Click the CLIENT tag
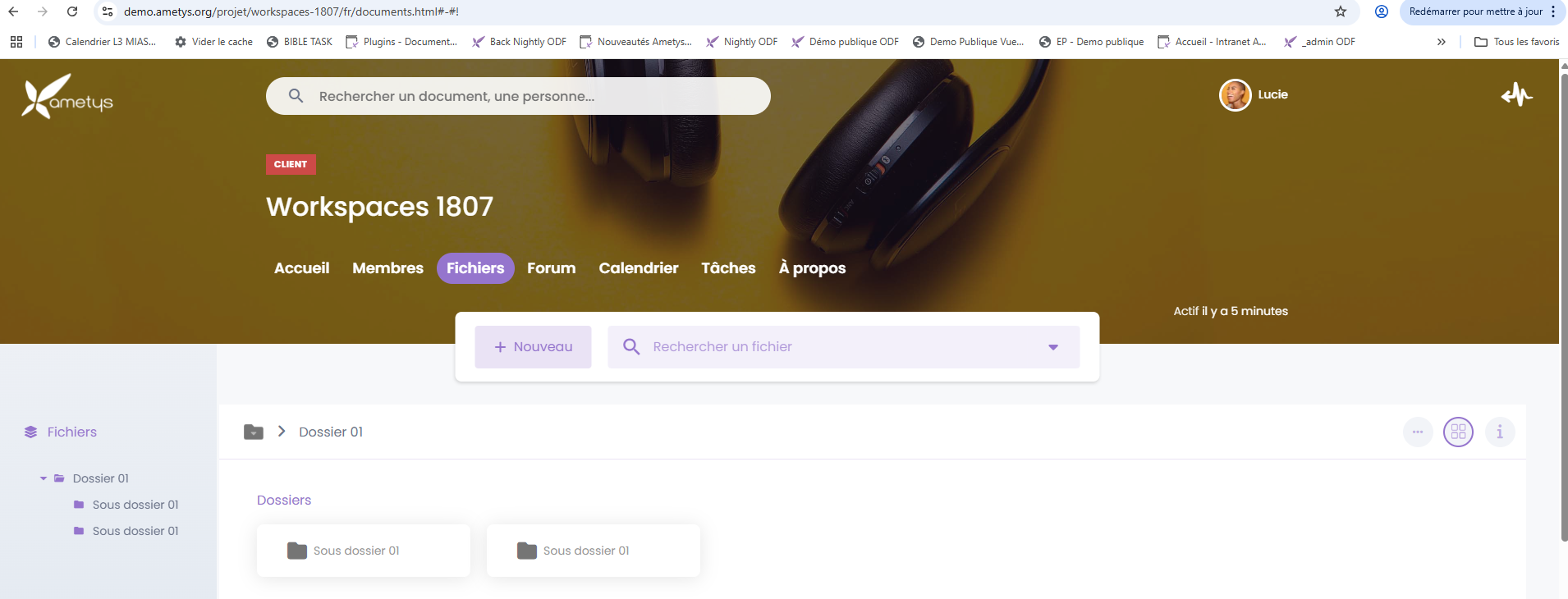 click(291, 164)
